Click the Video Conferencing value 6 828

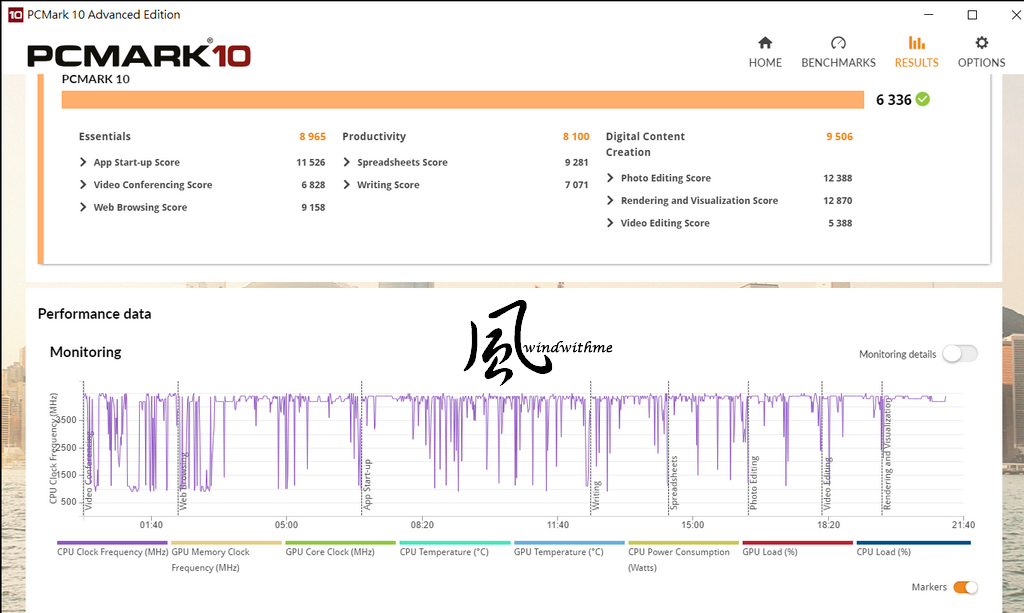click(x=313, y=185)
